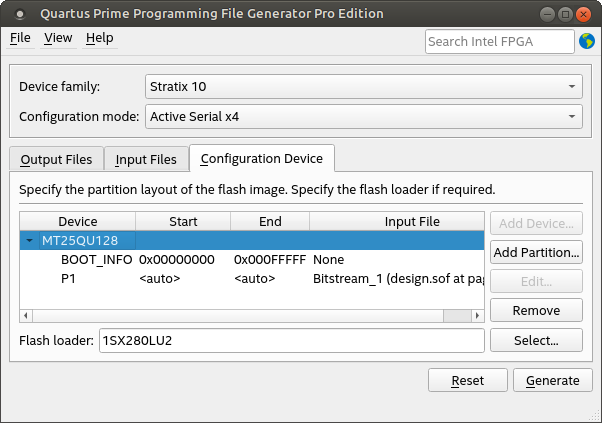602x423 pixels.
Task: Click the Reset button
Action: point(467,380)
